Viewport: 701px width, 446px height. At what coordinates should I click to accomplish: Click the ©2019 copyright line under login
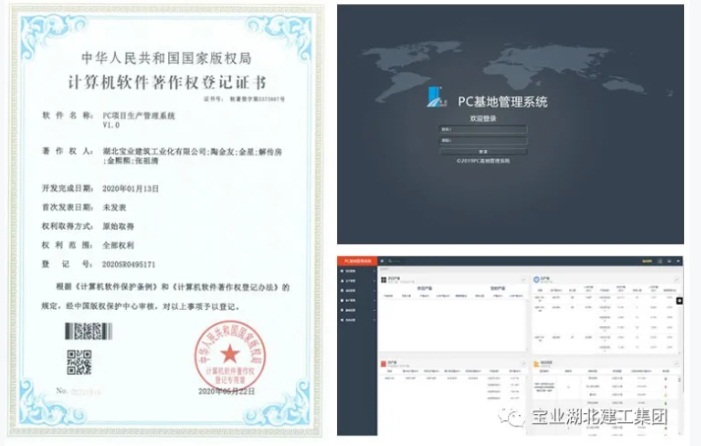pyautogui.click(x=483, y=160)
